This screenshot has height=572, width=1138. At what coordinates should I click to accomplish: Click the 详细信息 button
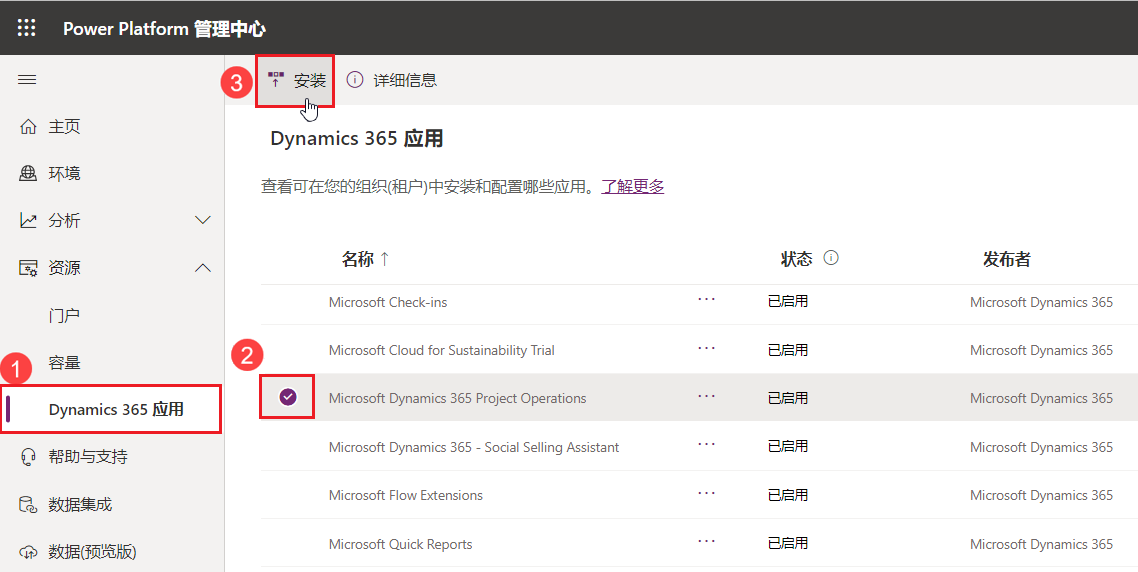[392, 80]
